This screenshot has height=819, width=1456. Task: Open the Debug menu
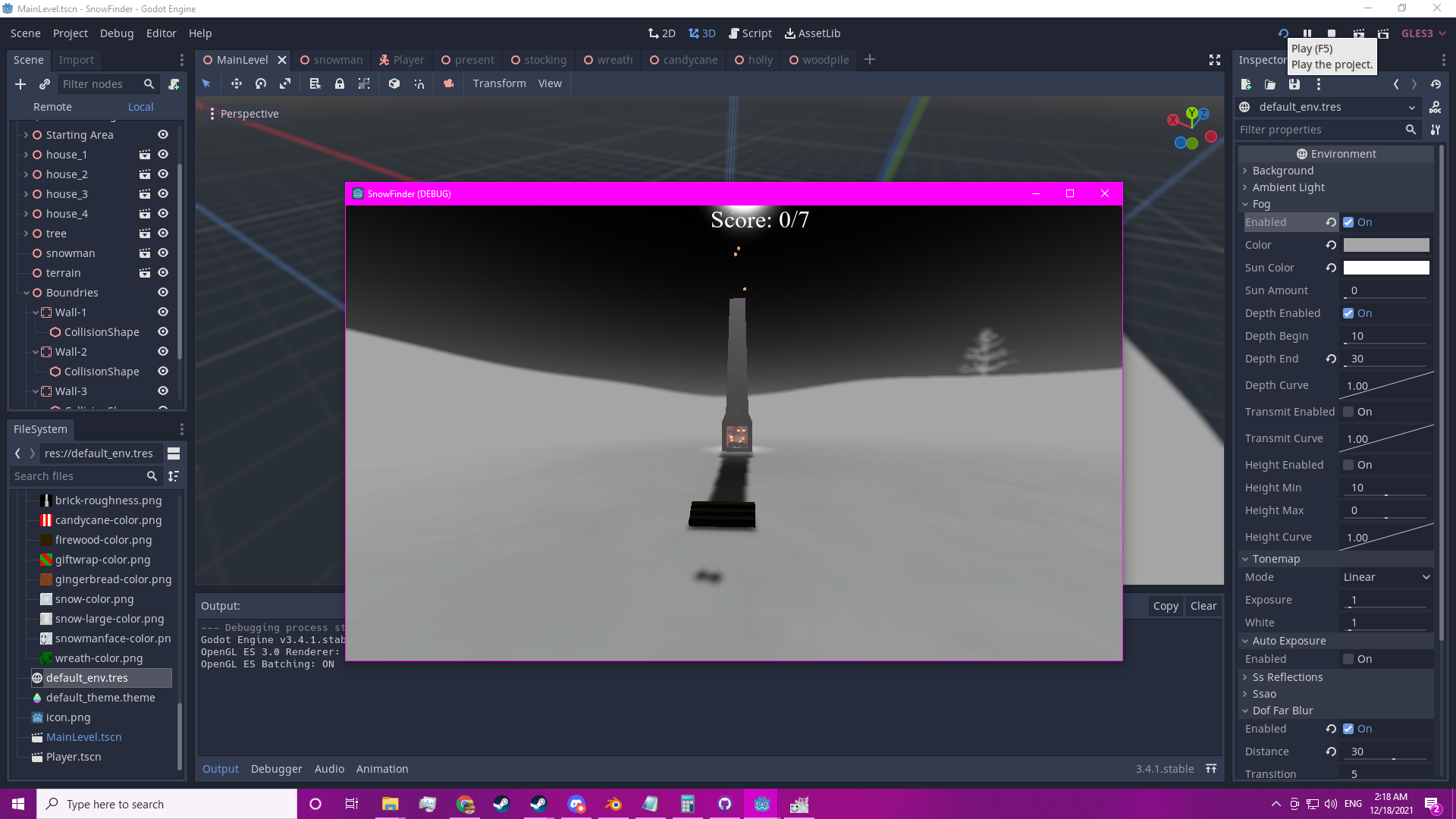(x=116, y=33)
